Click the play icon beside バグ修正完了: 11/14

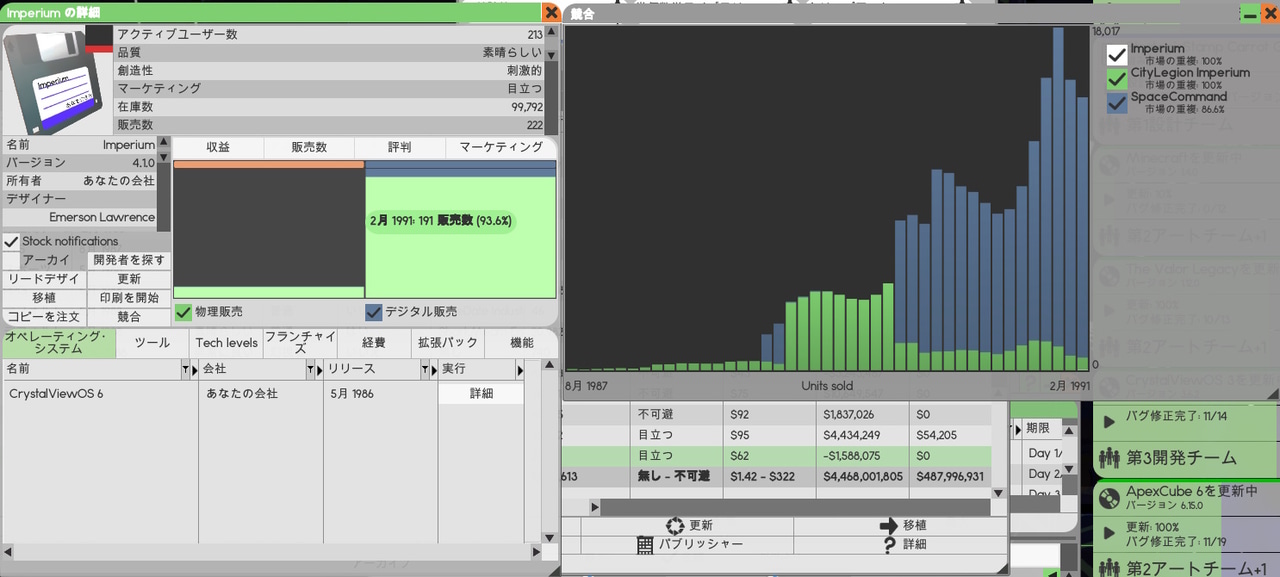pos(1109,423)
